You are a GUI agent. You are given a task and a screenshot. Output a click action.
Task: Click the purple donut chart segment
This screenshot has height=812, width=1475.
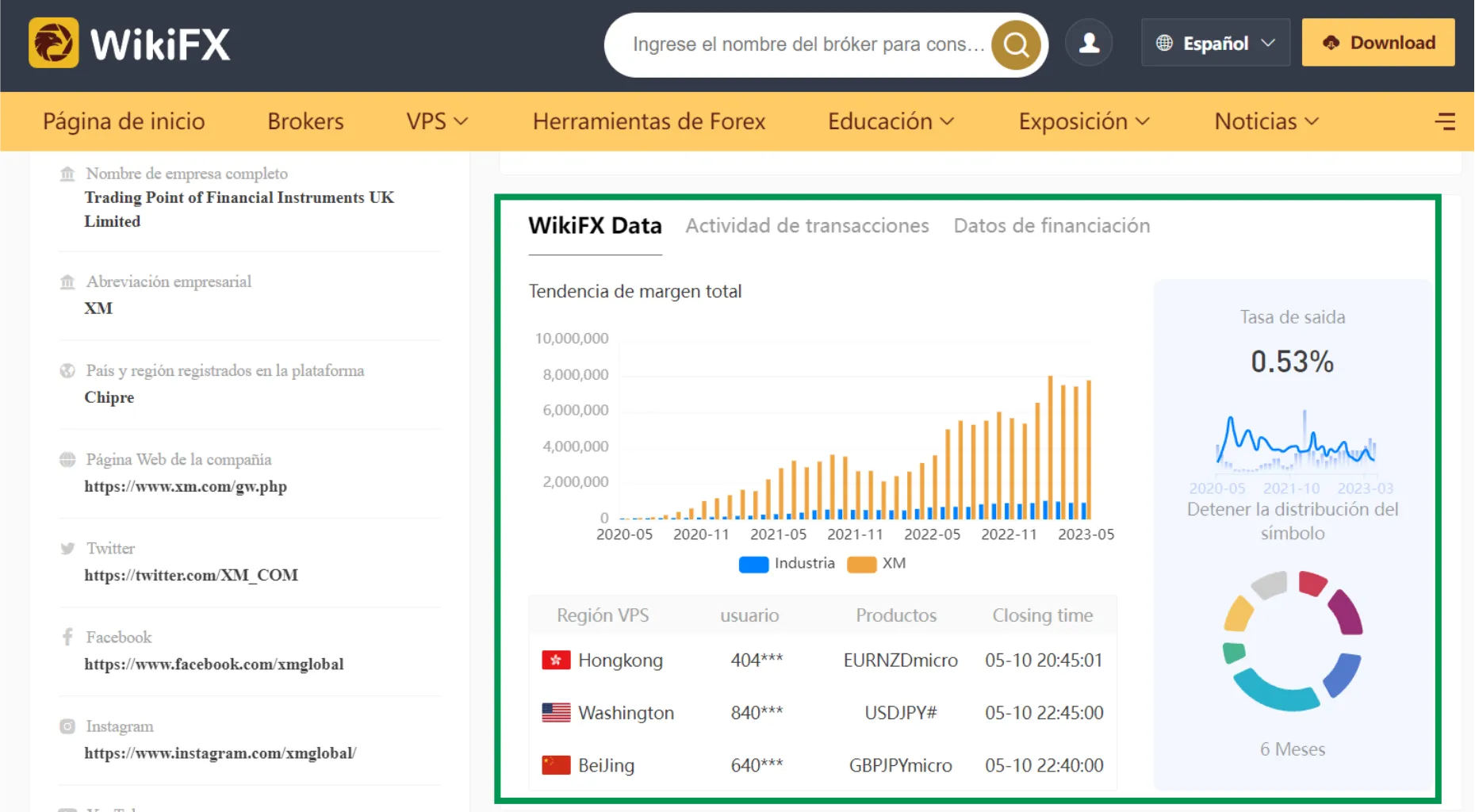pos(1346,611)
